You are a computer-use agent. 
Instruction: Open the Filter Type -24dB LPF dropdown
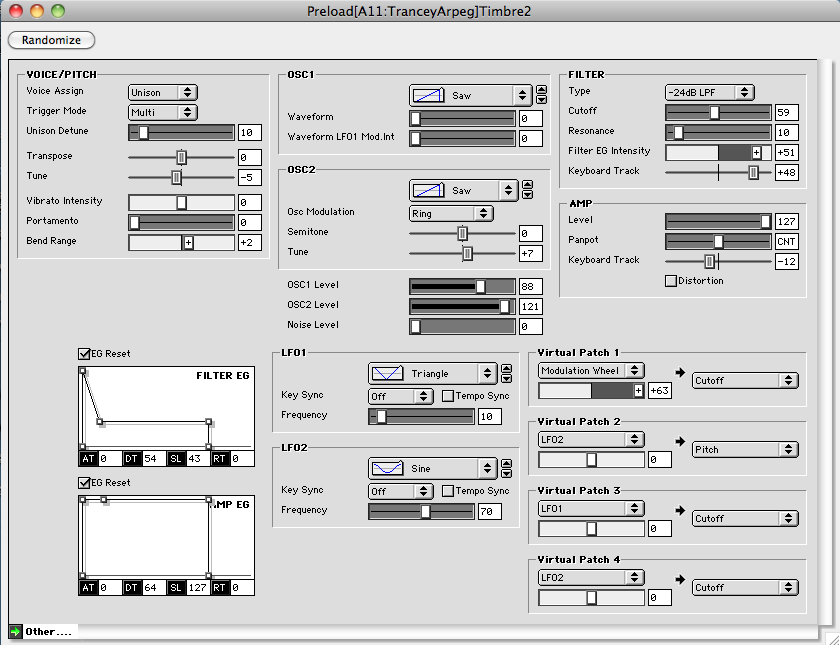pos(709,92)
